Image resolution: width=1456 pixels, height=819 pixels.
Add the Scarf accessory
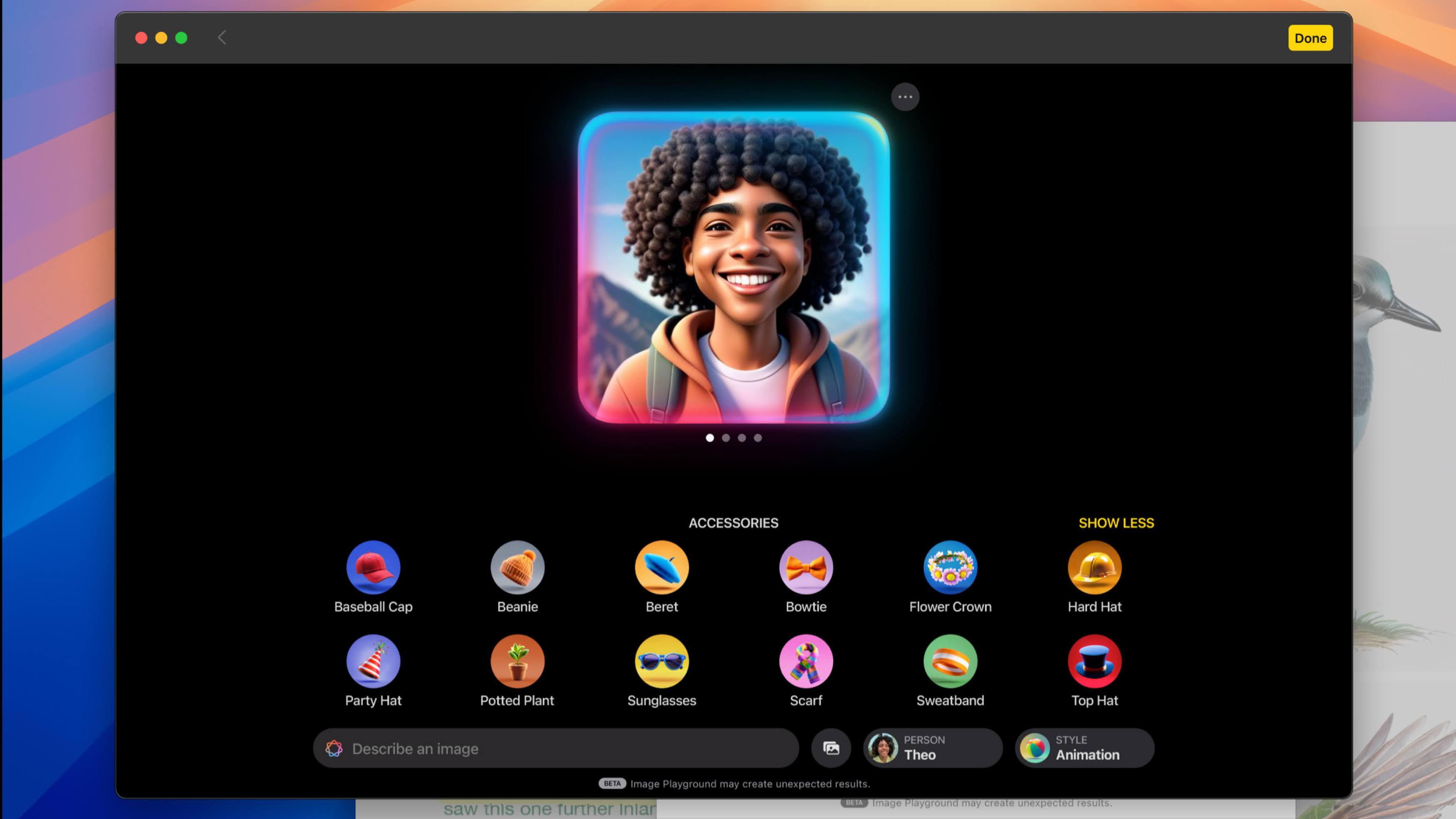point(806,661)
